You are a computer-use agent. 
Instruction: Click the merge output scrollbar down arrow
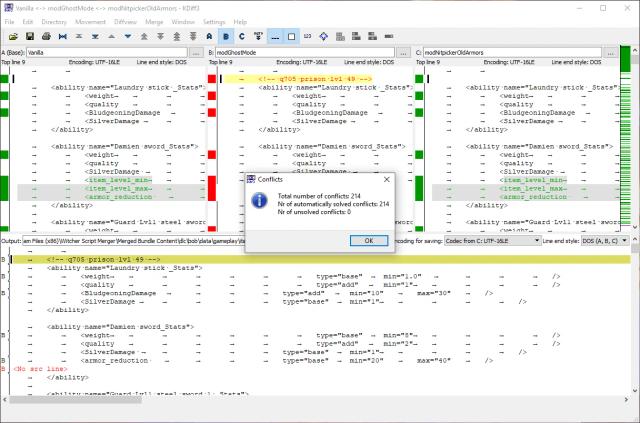(x=636, y=390)
